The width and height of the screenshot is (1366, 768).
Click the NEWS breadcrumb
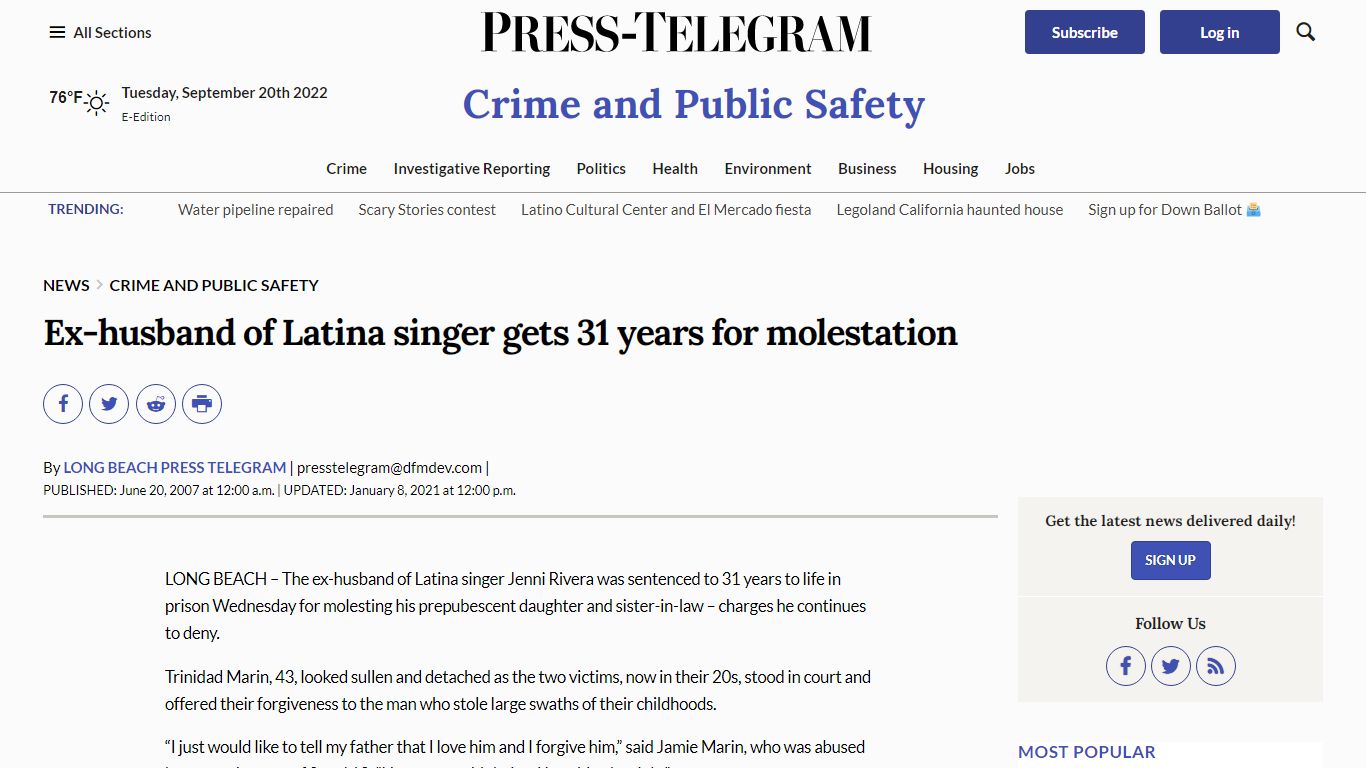point(66,285)
